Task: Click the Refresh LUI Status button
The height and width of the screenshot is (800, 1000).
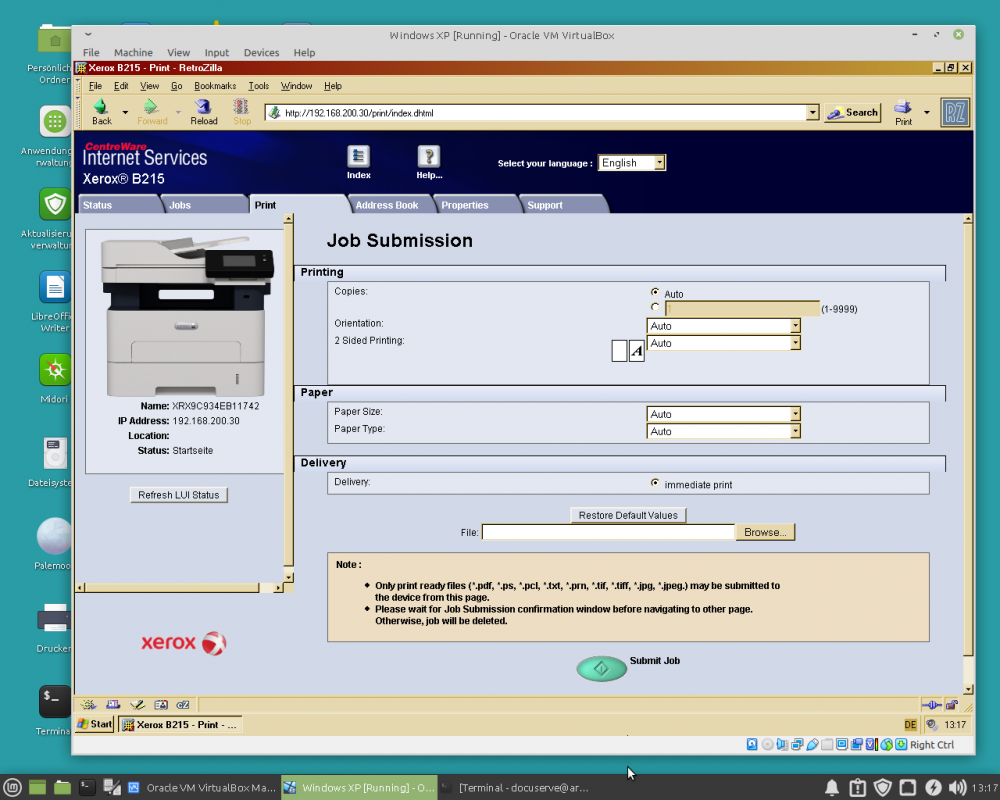Action: click(178, 494)
